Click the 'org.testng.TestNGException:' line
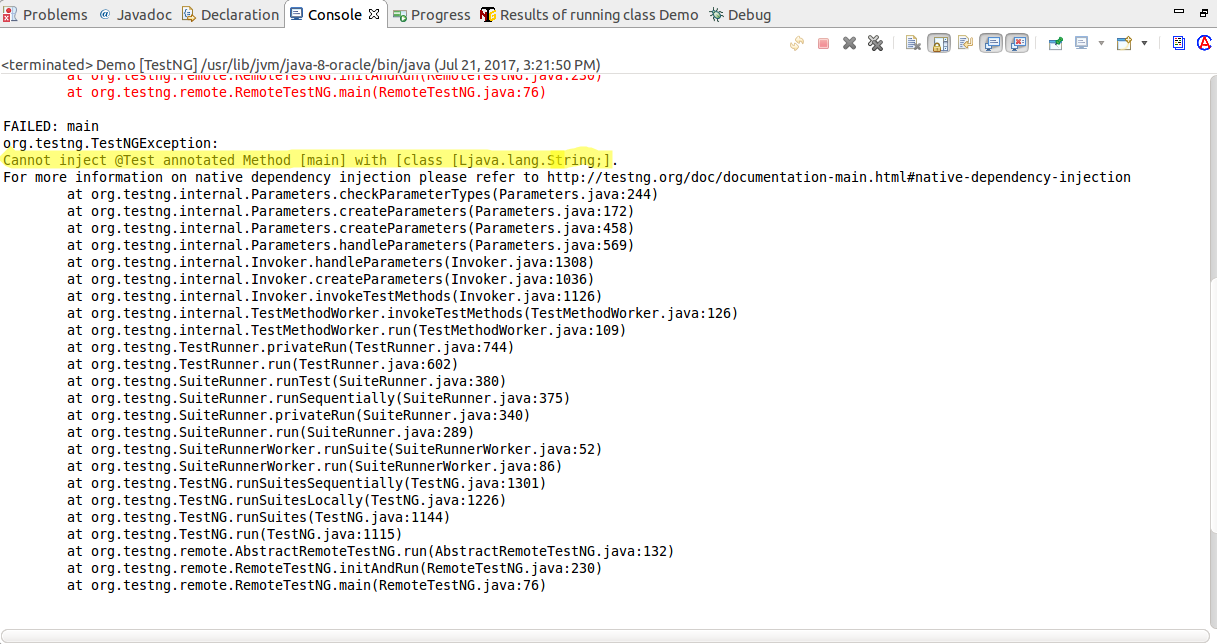Image resolution: width=1217 pixels, height=644 pixels. (x=111, y=143)
